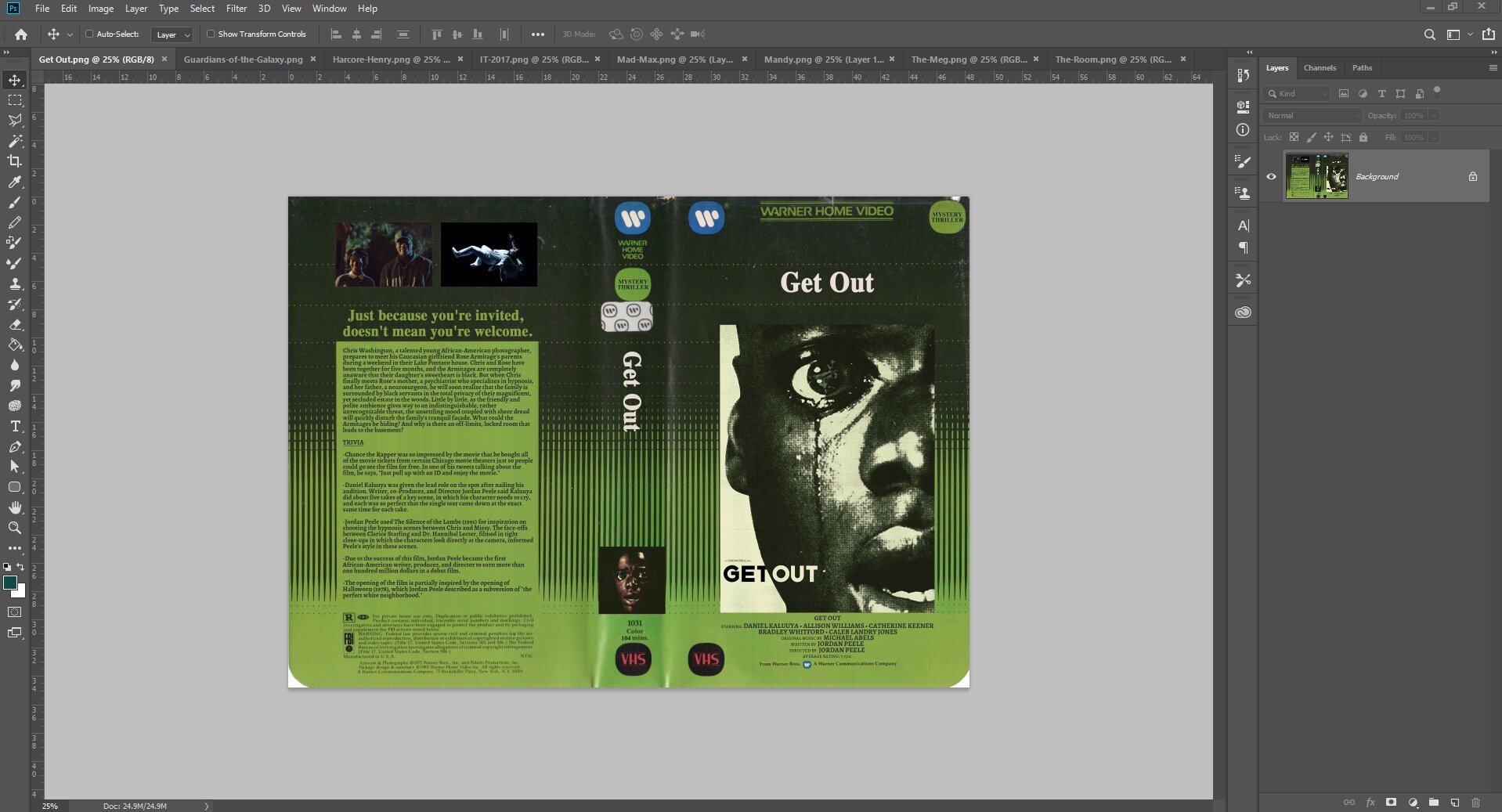The height and width of the screenshot is (812, 1502).
Task: Open the Filter menu
Action: [x=236, y=9]
